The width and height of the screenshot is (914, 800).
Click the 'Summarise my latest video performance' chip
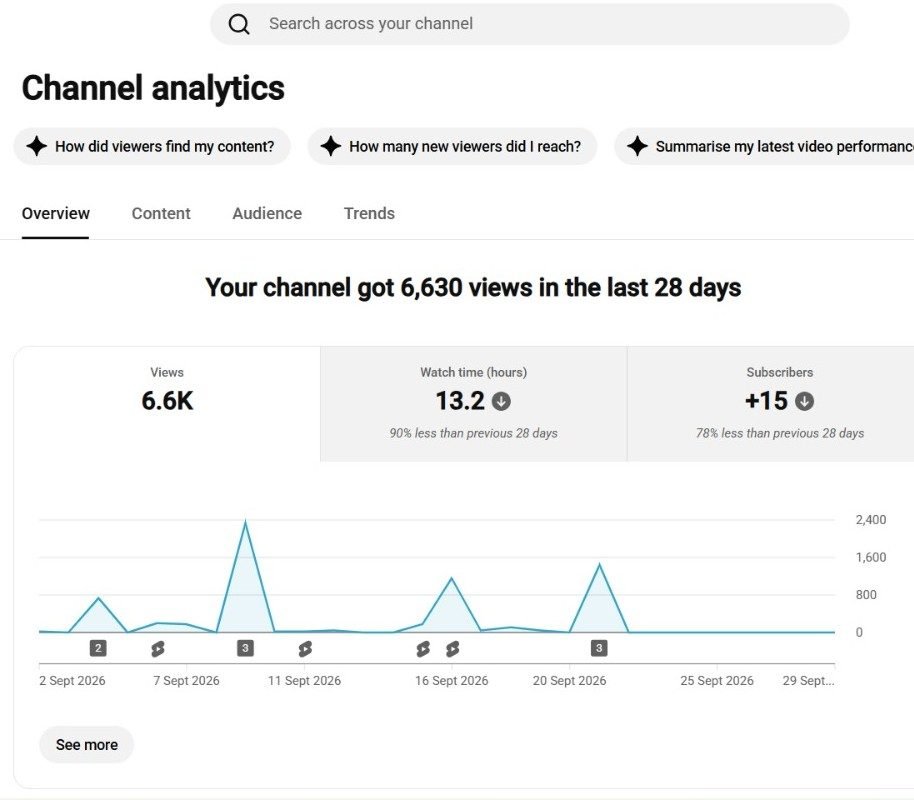764,146
